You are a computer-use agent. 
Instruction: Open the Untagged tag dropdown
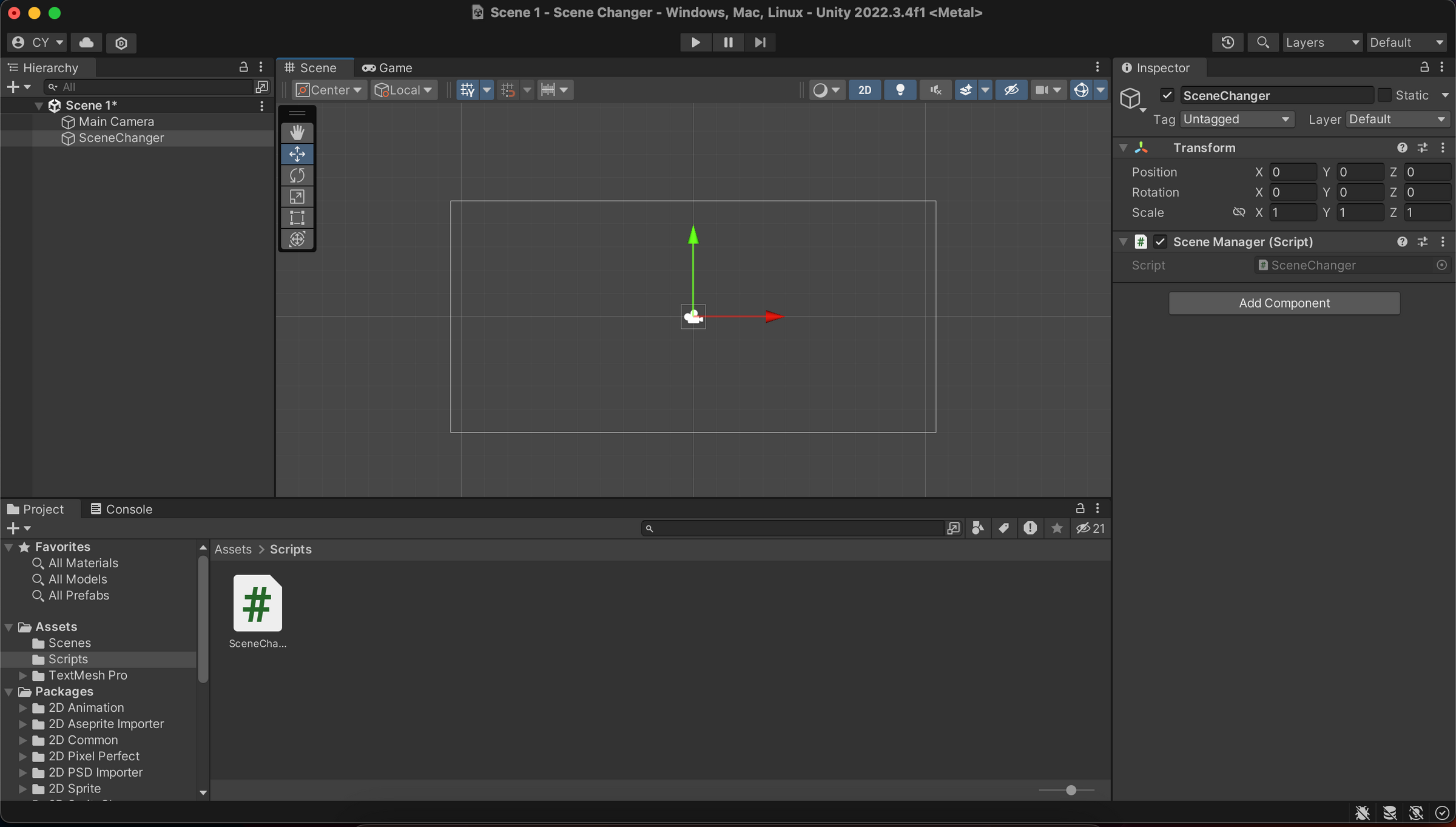point(1236,119)
